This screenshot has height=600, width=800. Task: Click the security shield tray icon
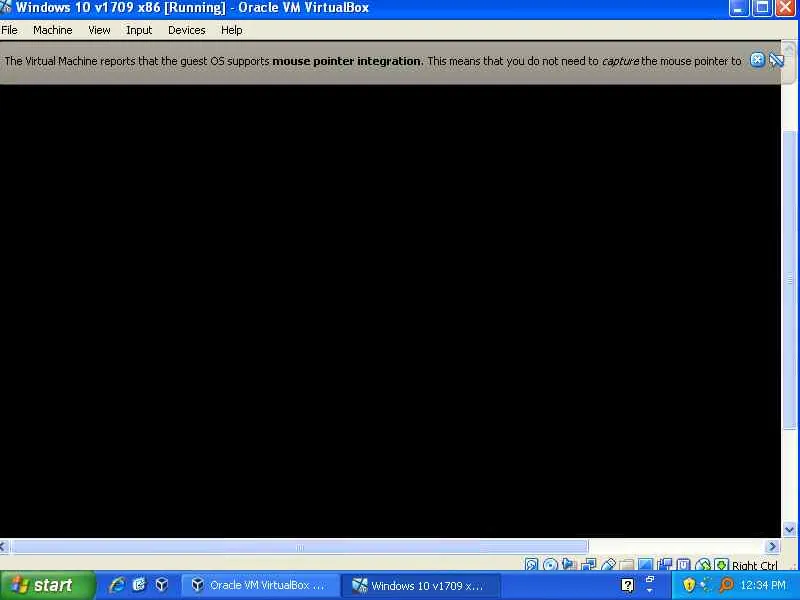[689, 585]
